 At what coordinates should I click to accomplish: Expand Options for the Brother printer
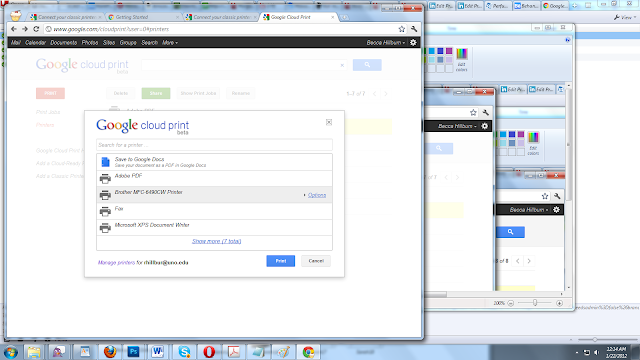317,195
